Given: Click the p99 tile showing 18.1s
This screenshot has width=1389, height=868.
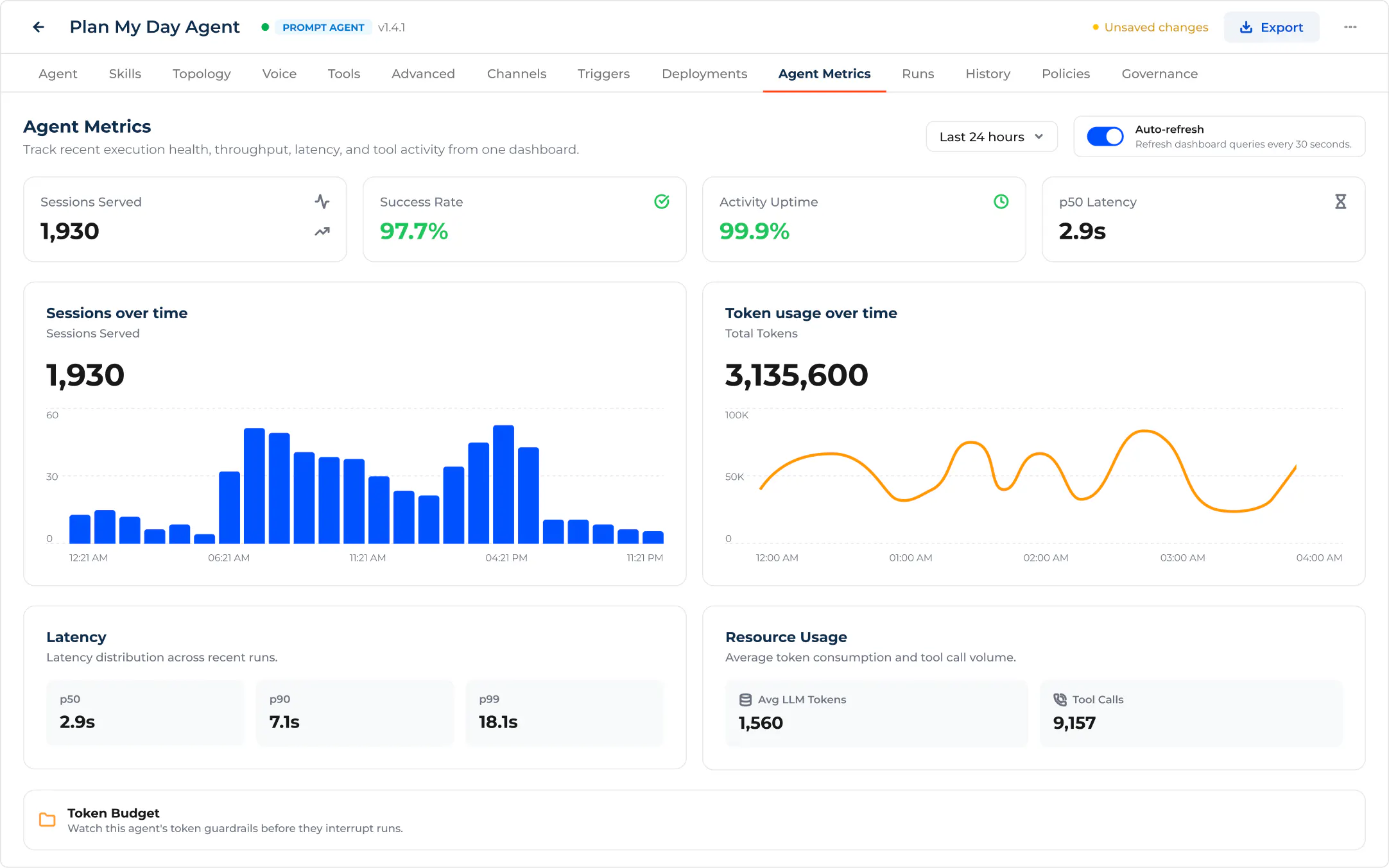Looking at the screenshot, I should pos(564,713).
